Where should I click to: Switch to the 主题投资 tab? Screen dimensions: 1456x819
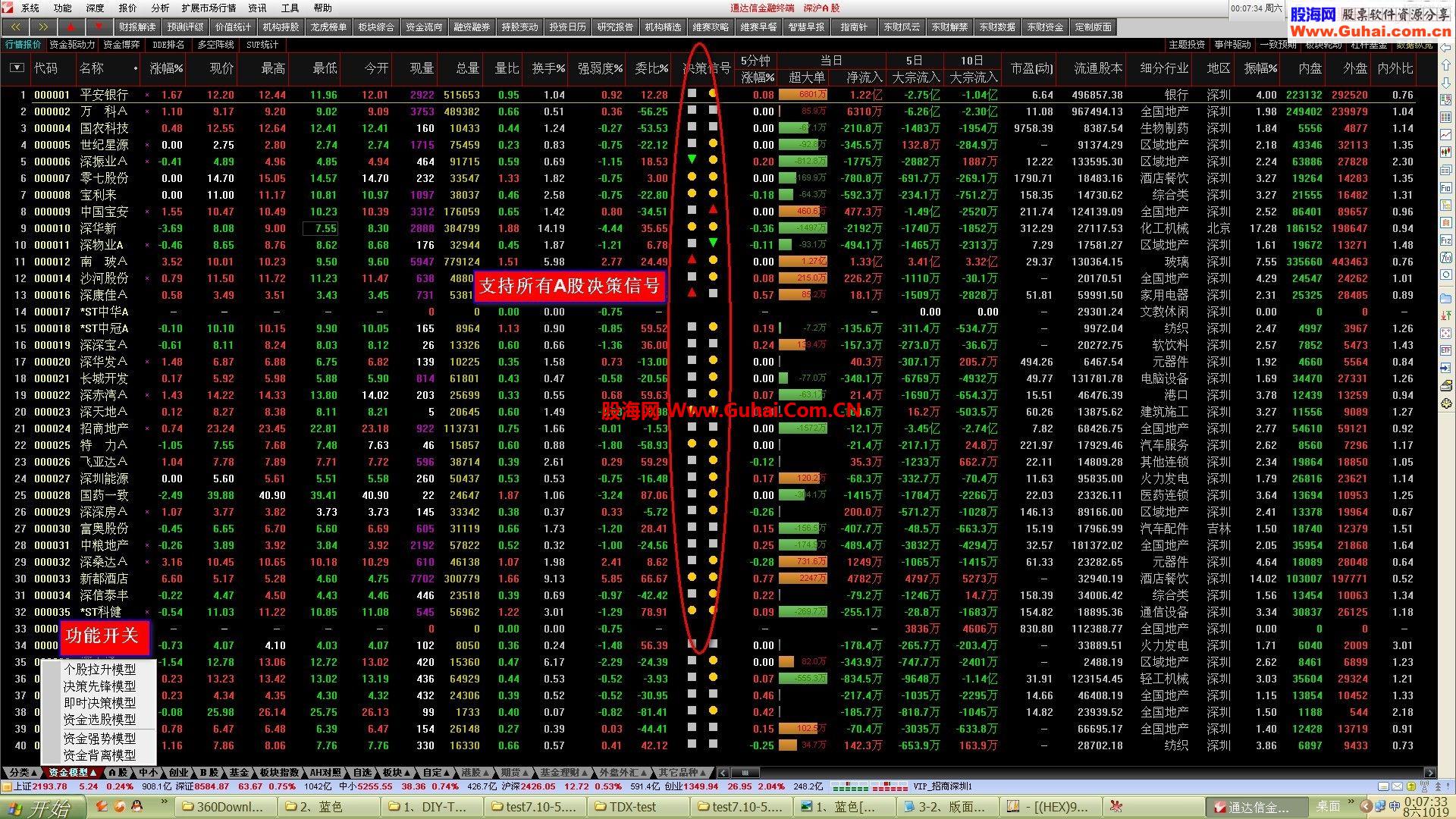[x=1187, y=45]
